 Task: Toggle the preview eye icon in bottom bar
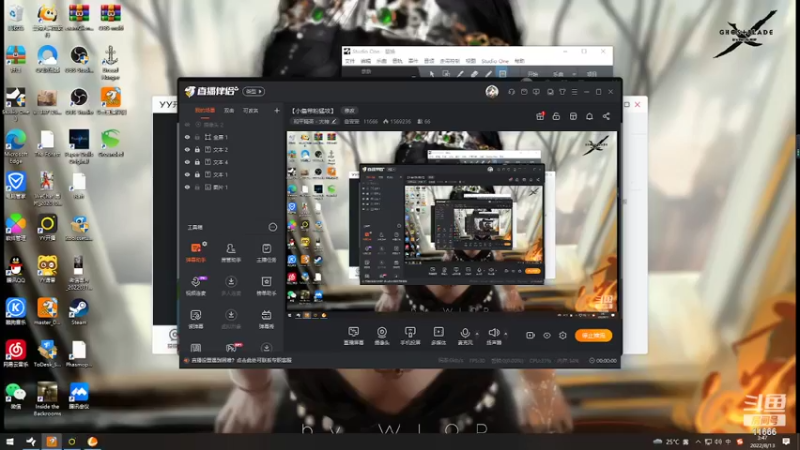pos(546,335)
